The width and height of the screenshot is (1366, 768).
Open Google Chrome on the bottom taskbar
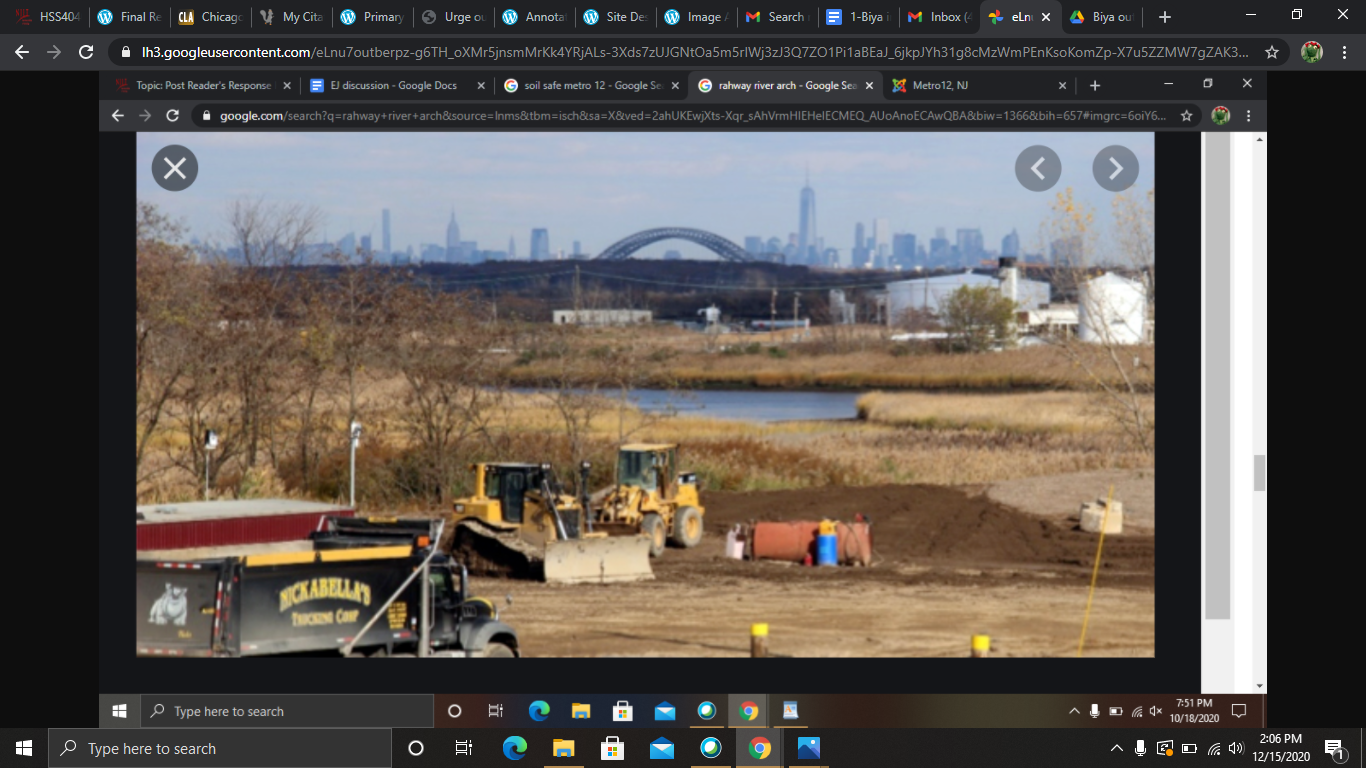pyautogui.click(x=759, y=748)
